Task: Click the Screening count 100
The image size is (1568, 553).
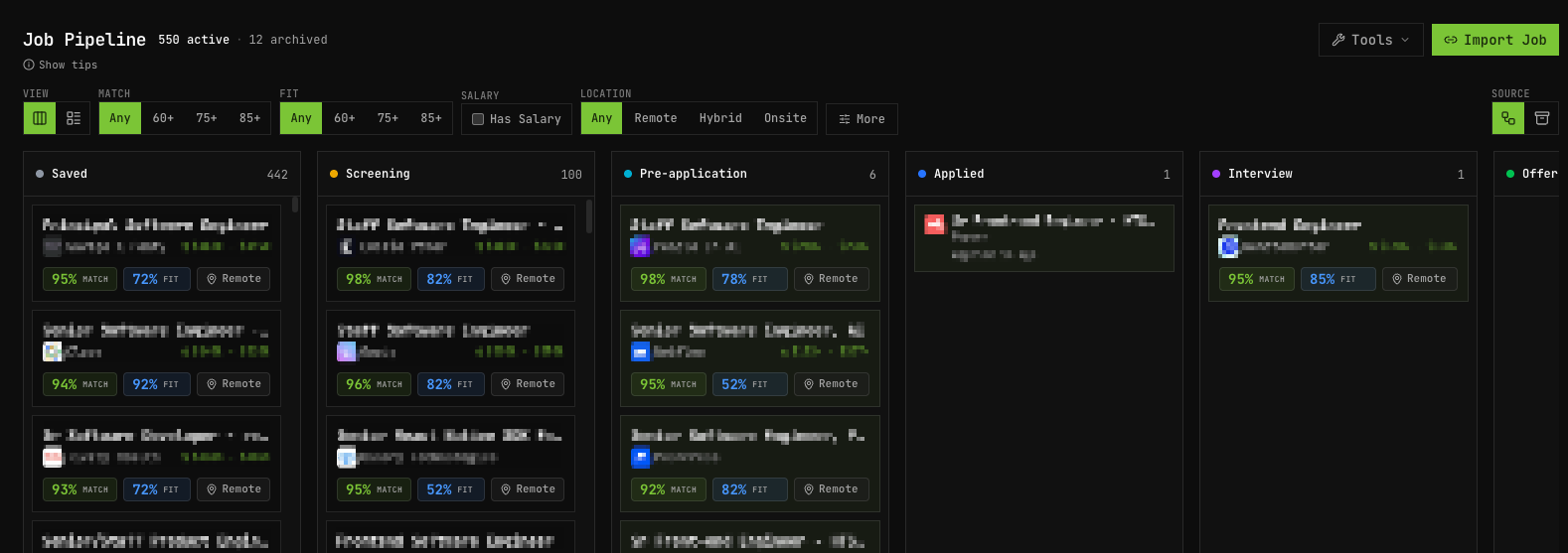Action: (x=571, y=175)
